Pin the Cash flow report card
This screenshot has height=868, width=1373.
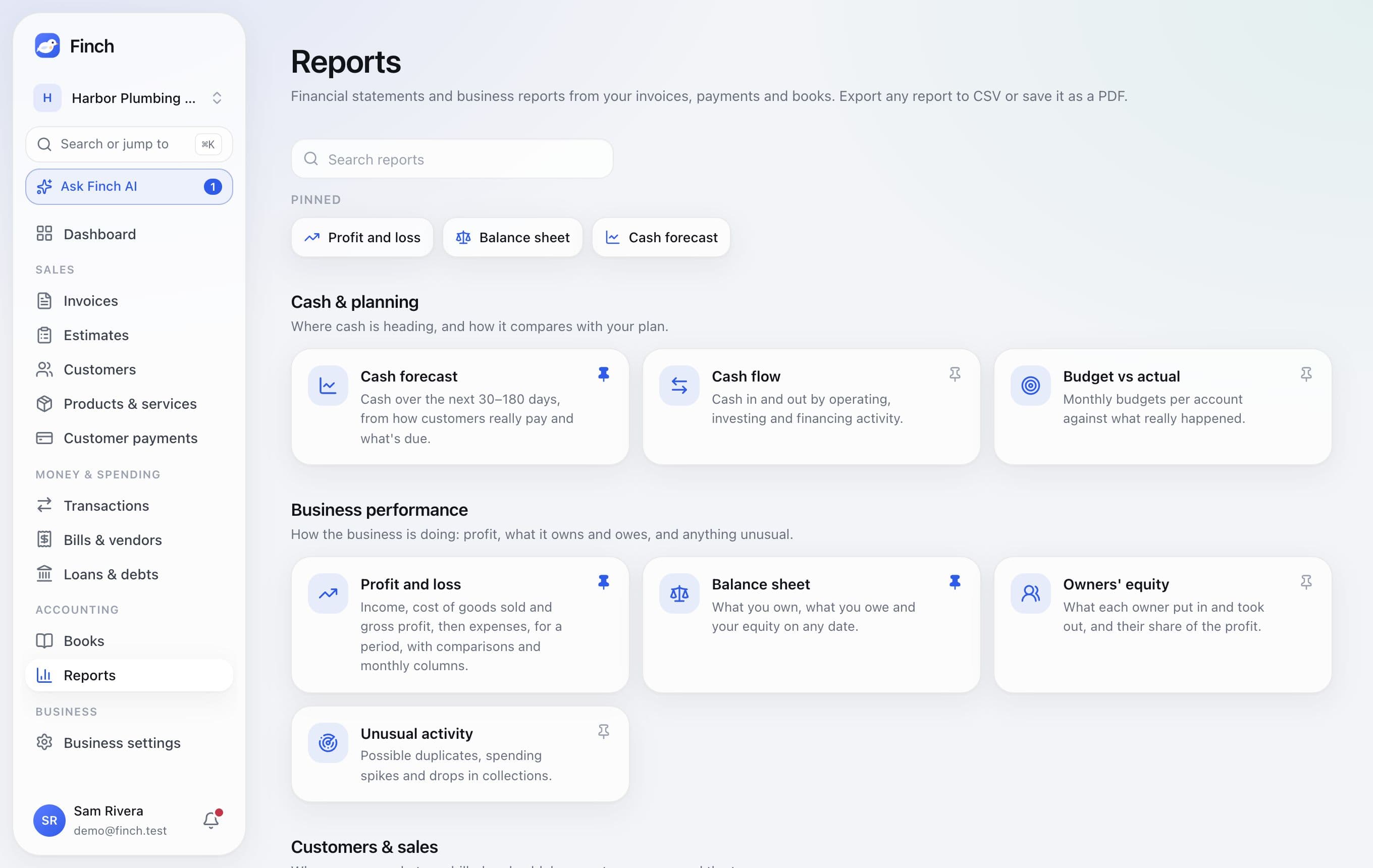coord(955,374)
